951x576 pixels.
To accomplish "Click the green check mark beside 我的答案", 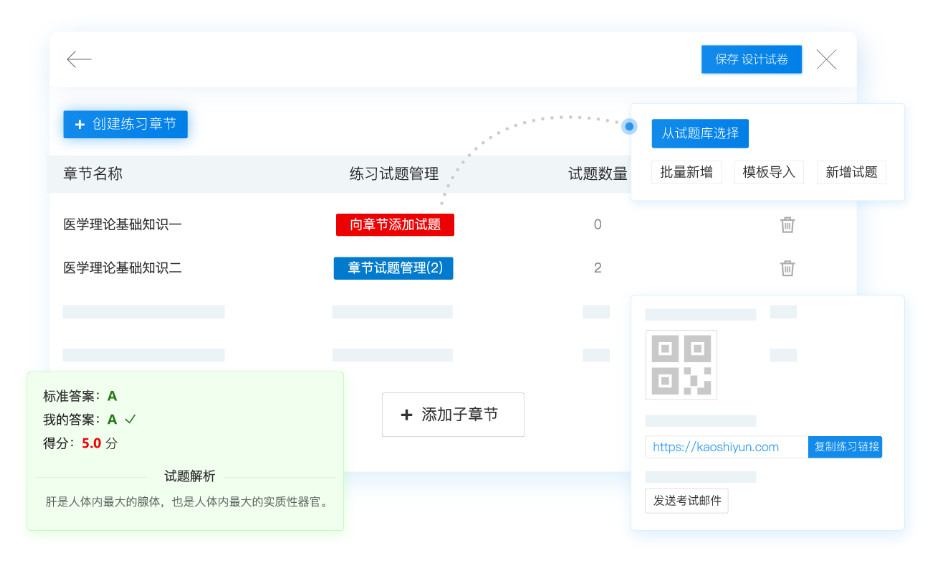I will [130, 419].
